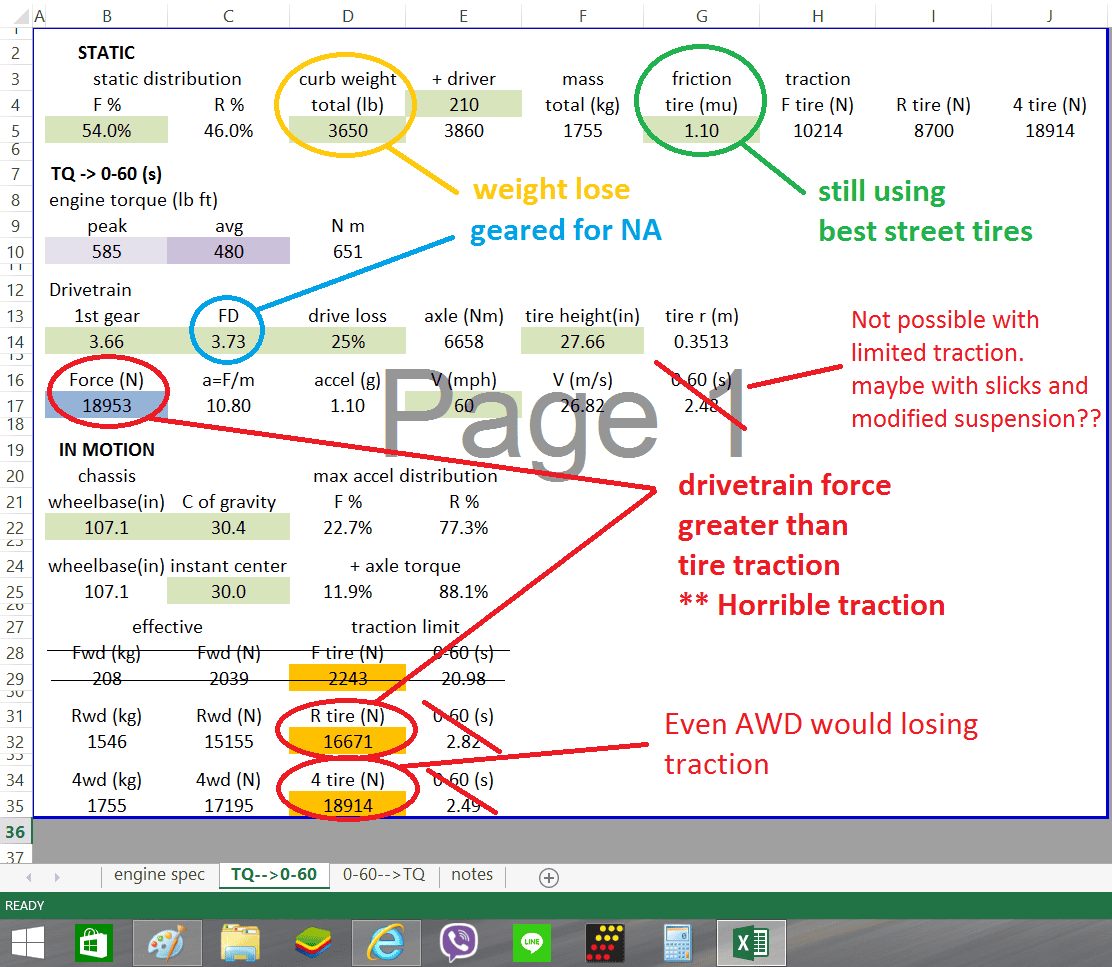Click peak torque cell 585

(106, 251)
